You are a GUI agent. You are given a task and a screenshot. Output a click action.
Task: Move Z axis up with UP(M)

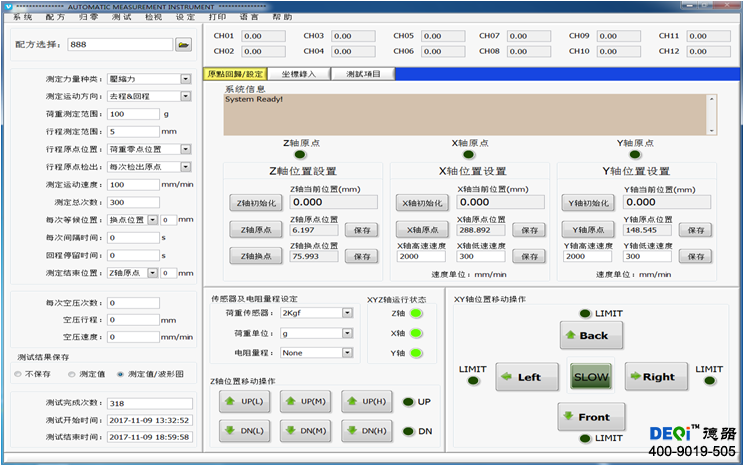click(306, 401)
